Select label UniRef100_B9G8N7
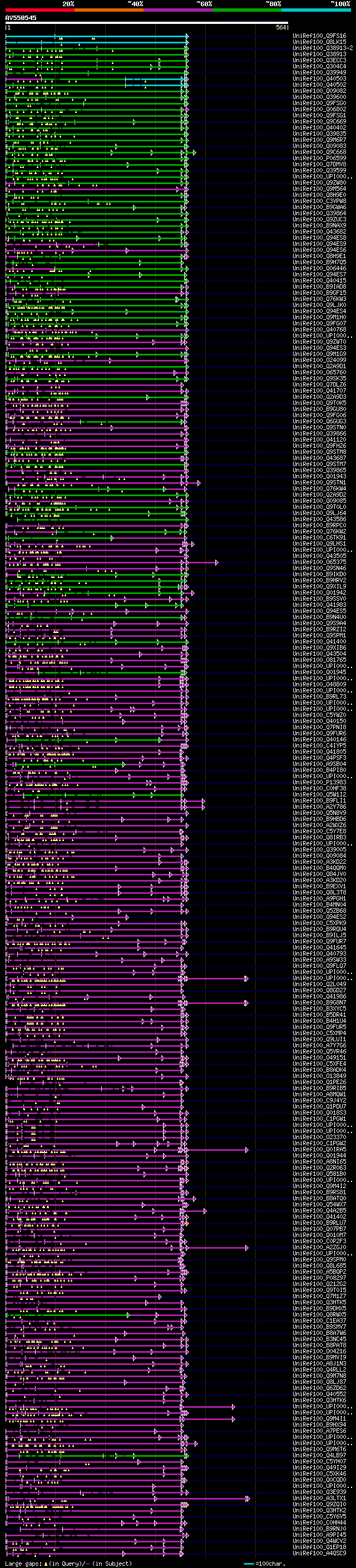This screenshot has width=356, height=1568. point(319,1002)
